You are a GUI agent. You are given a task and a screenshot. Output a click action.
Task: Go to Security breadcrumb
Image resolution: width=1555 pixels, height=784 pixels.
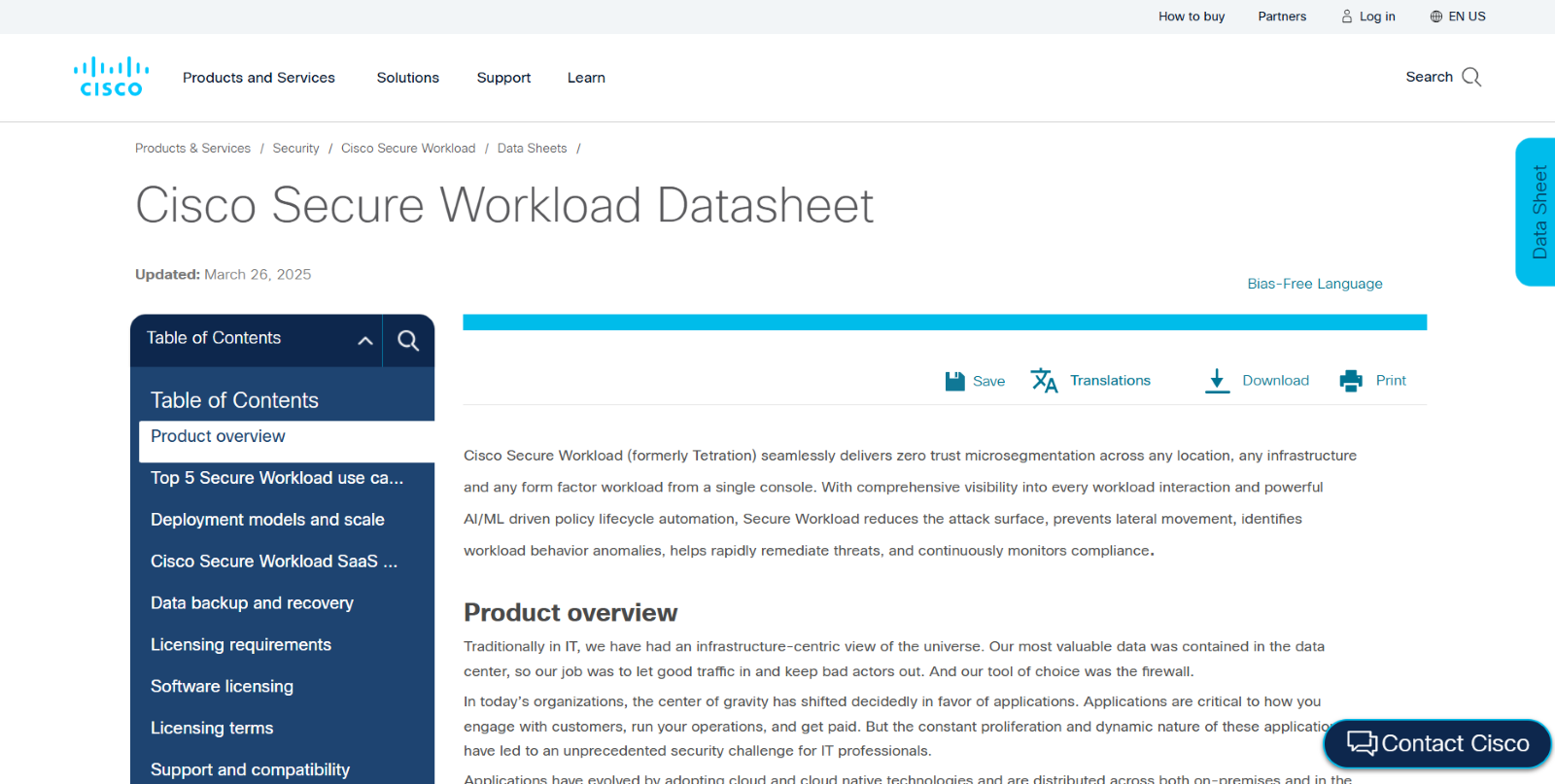295,149
